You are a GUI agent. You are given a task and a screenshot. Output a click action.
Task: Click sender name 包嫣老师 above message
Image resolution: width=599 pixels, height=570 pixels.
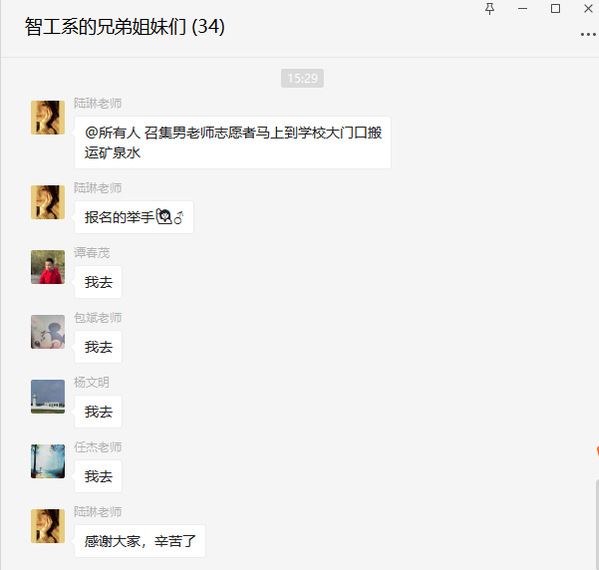tap(98, 317)
